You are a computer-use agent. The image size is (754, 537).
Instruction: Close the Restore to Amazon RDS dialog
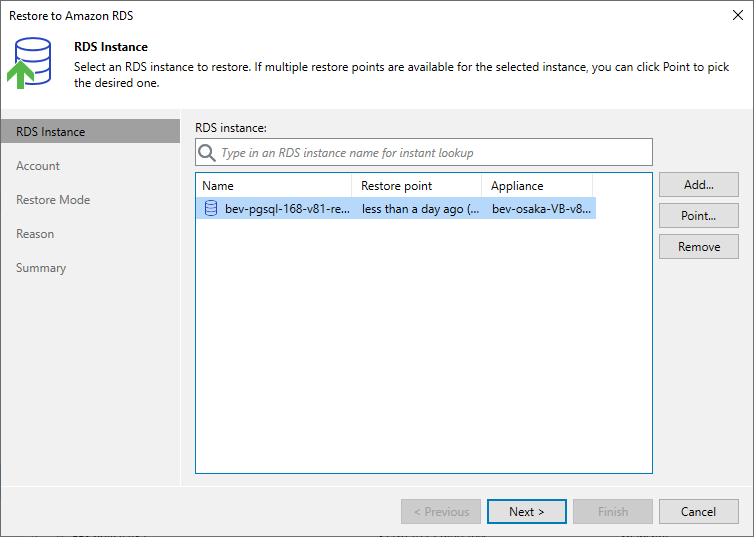click(738, 15)
